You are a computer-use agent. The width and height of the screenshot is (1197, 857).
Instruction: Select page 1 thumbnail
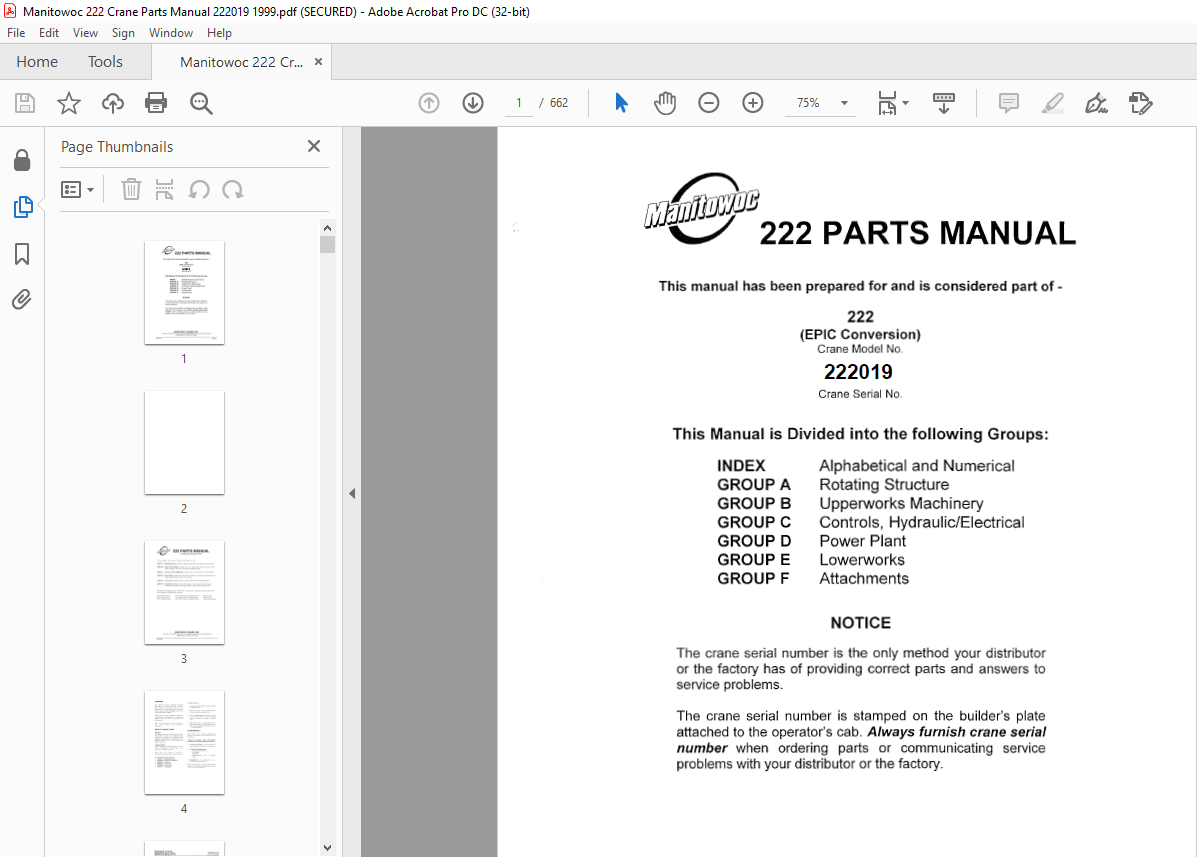coord(184,293)
